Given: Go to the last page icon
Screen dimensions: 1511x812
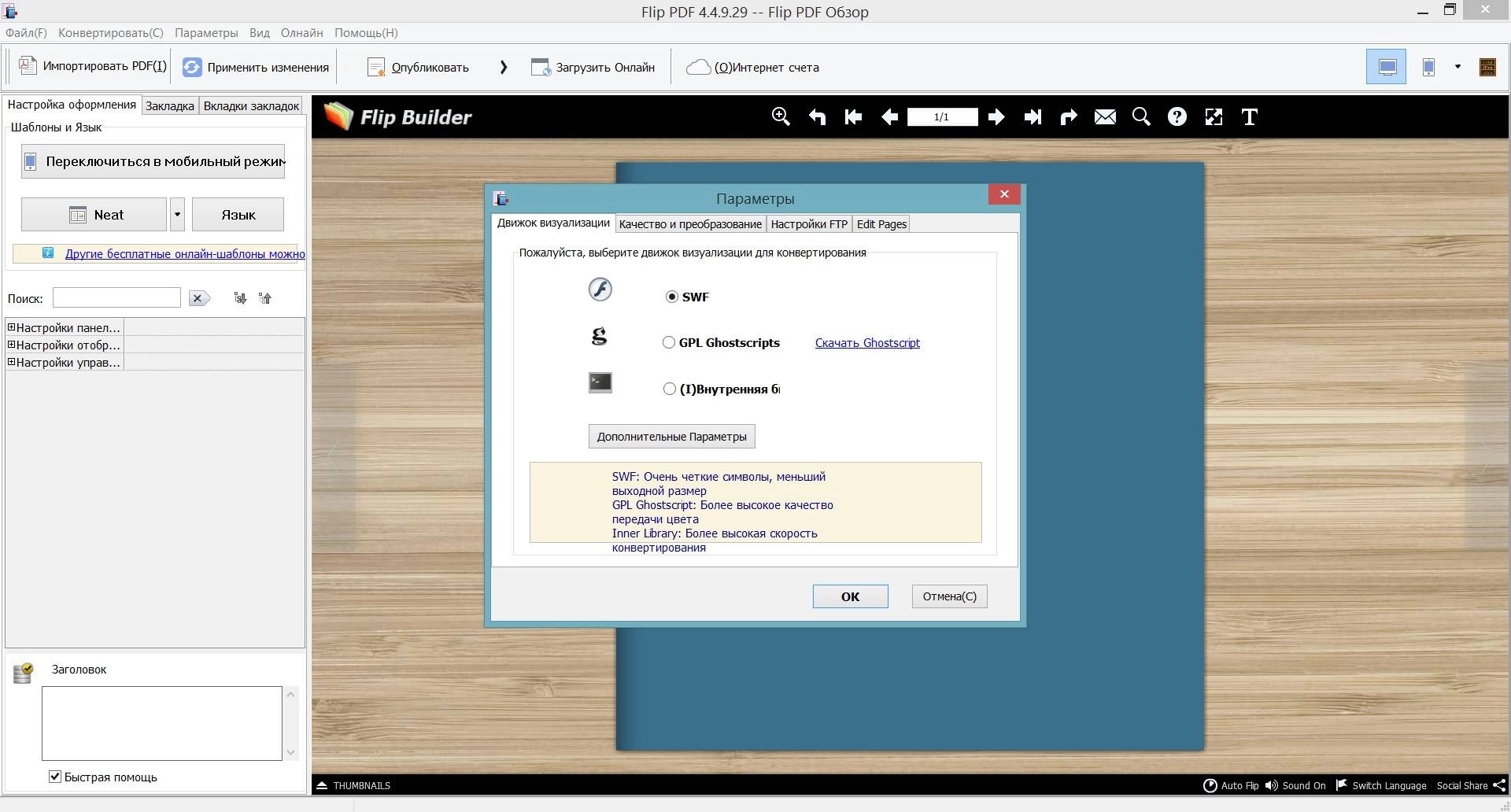Looking at the screenshot, I should click(1033, 116).
